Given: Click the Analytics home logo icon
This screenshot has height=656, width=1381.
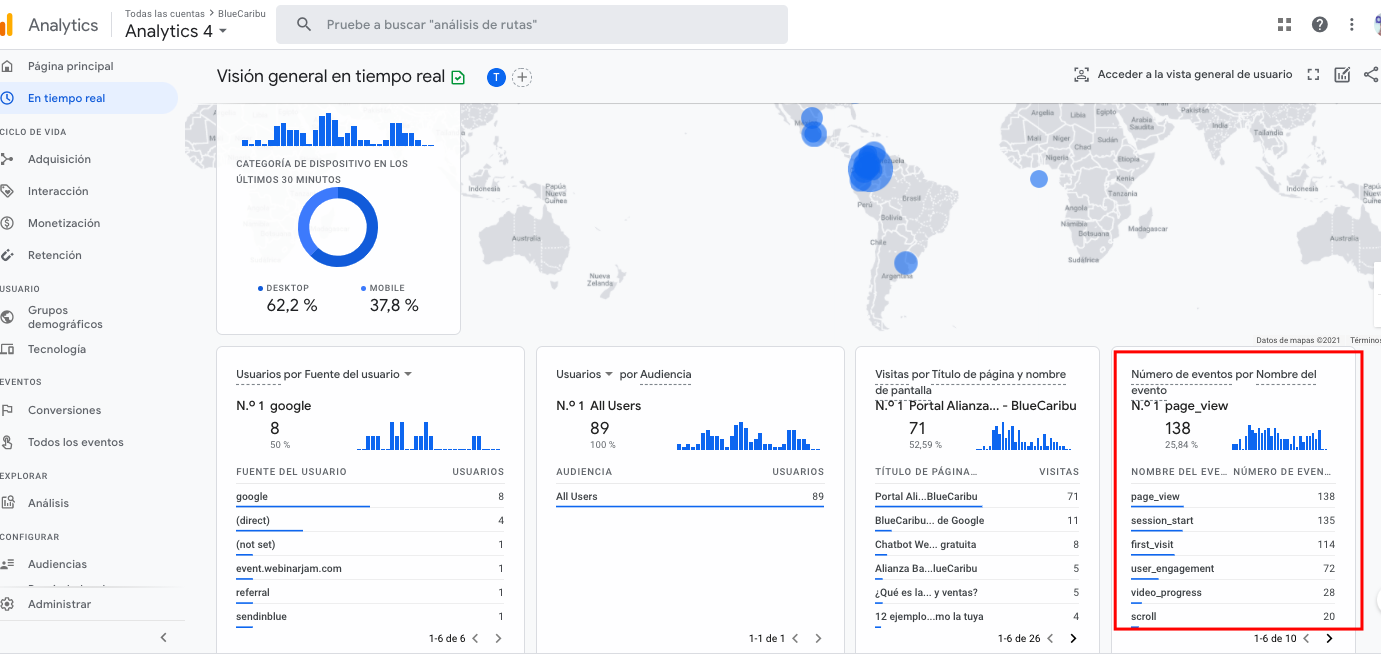Looking at the screenshot, I should 11,24.
